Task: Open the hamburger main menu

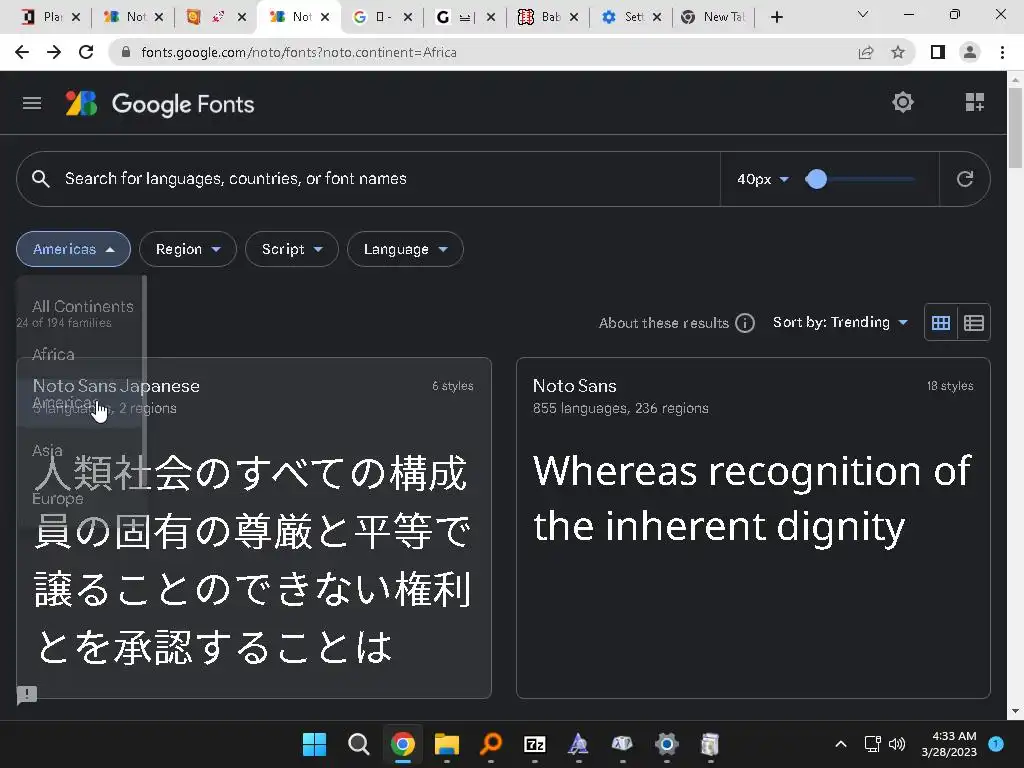Action: pyautogui.click(x=31, y=103)
